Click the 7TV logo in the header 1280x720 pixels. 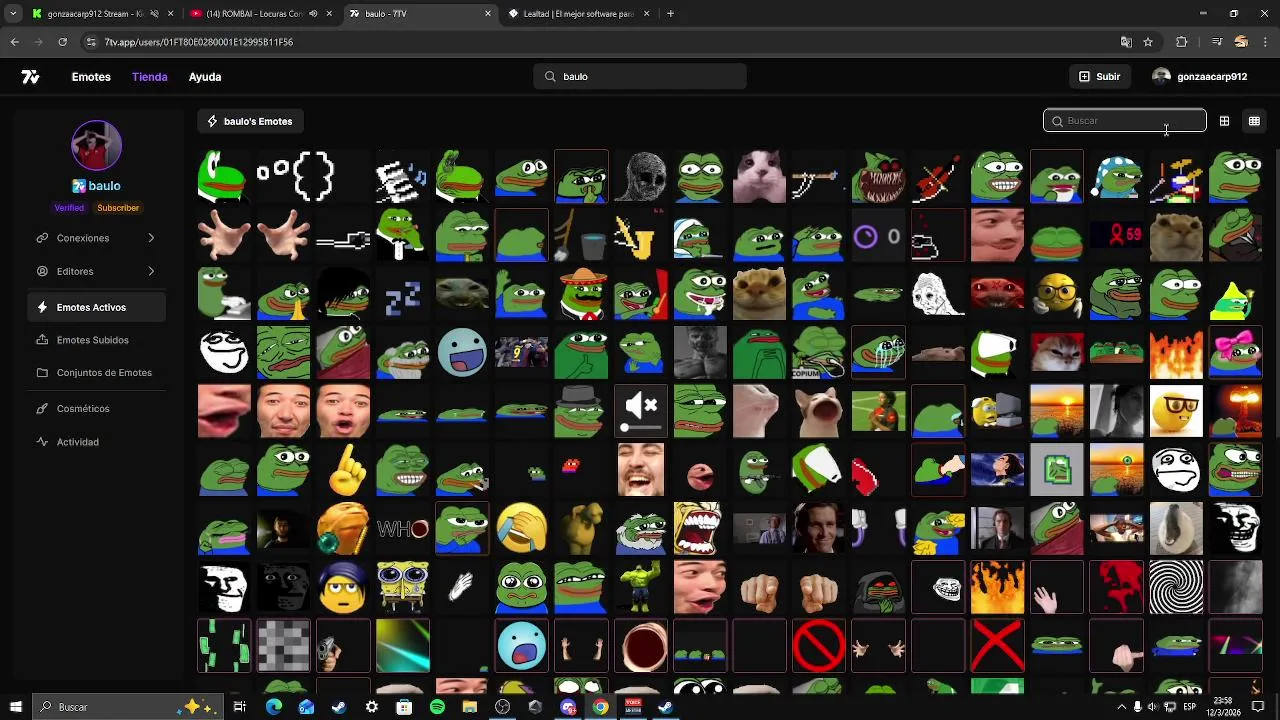31,77
